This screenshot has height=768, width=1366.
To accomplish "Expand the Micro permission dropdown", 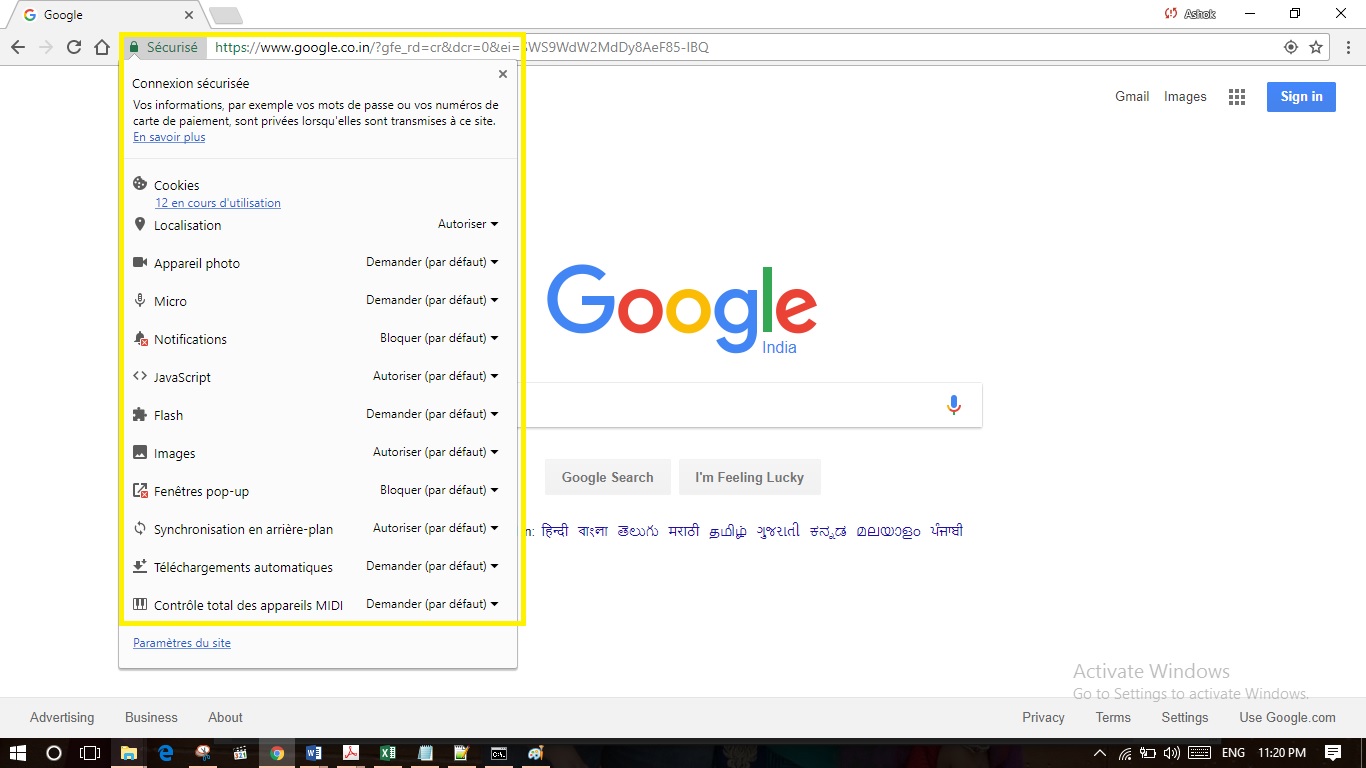I will pyautogui.click(x=432, y=300).
